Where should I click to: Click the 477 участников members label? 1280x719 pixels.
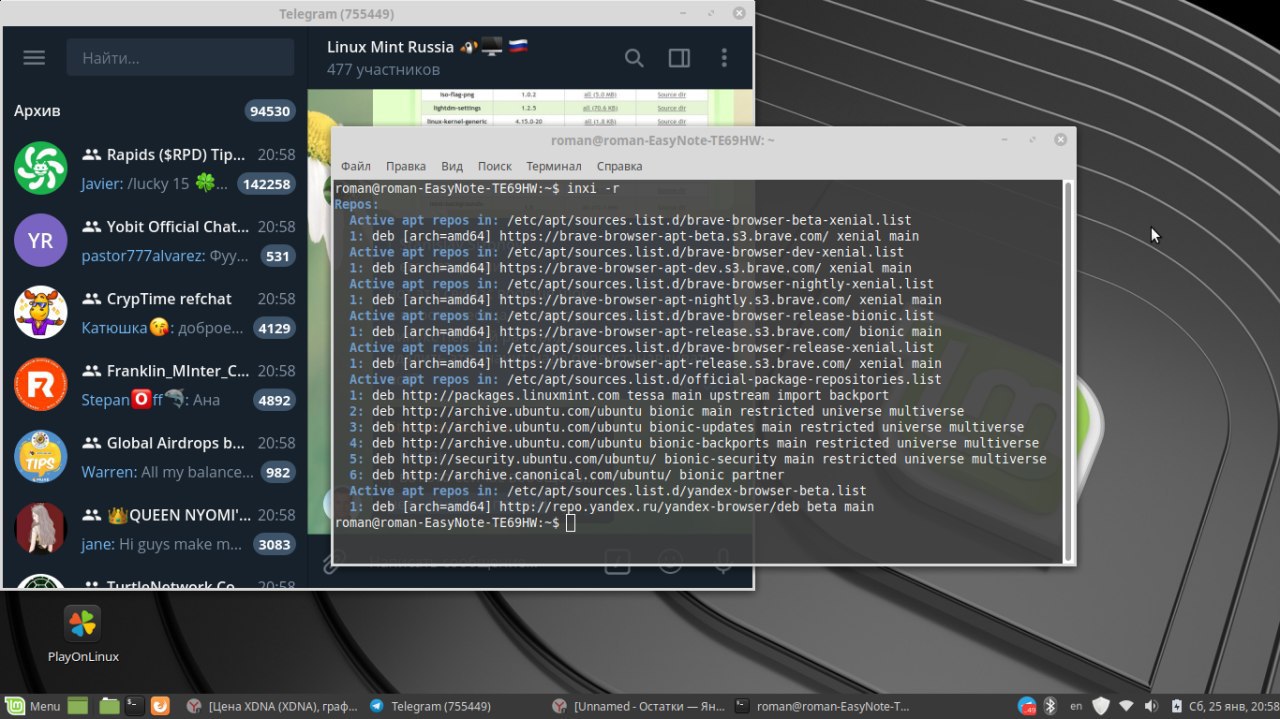click(383, 70)
